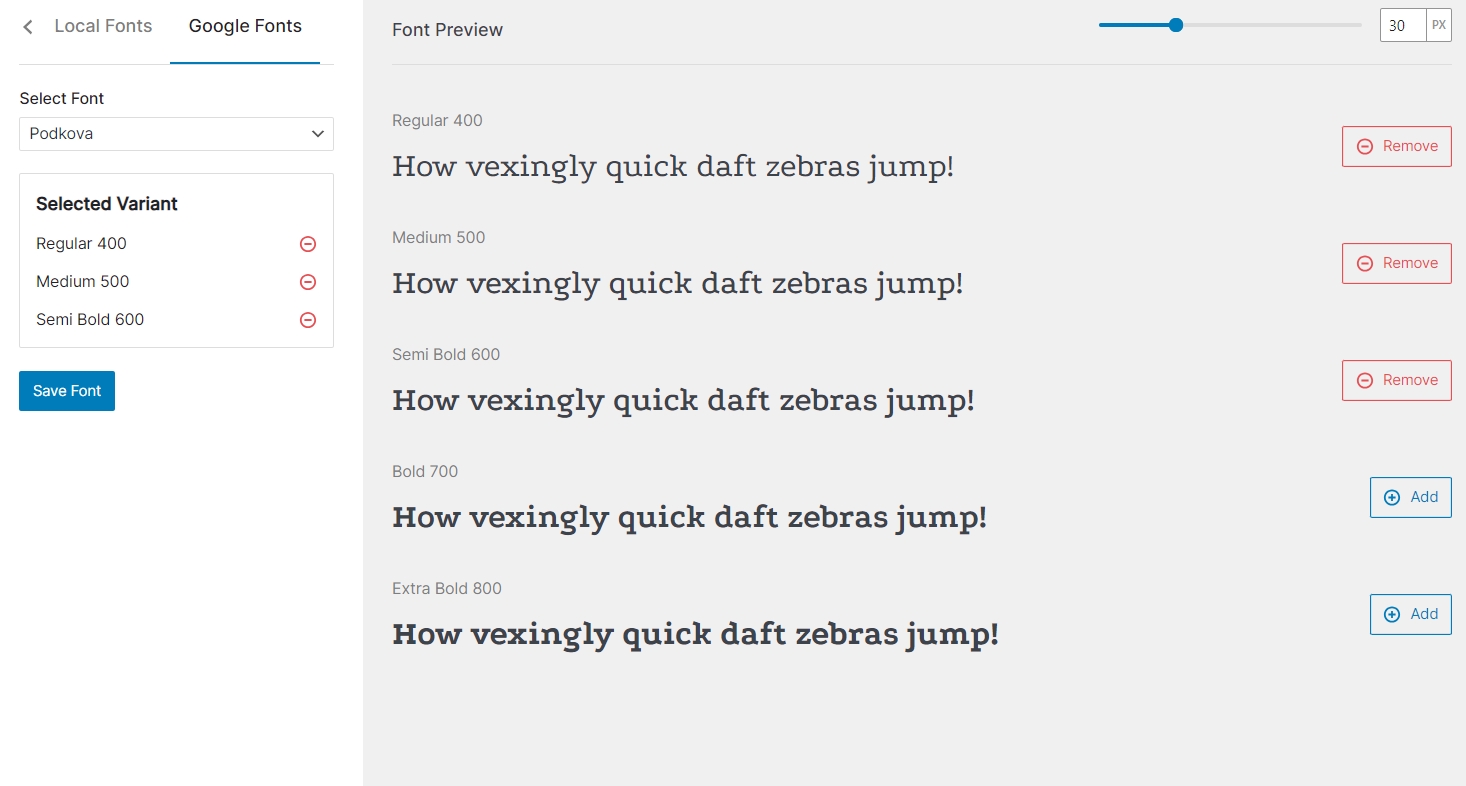Remove Medium 500 from Selected Variant list
The image size is (1466, 786).
click(x=308, y=282)
